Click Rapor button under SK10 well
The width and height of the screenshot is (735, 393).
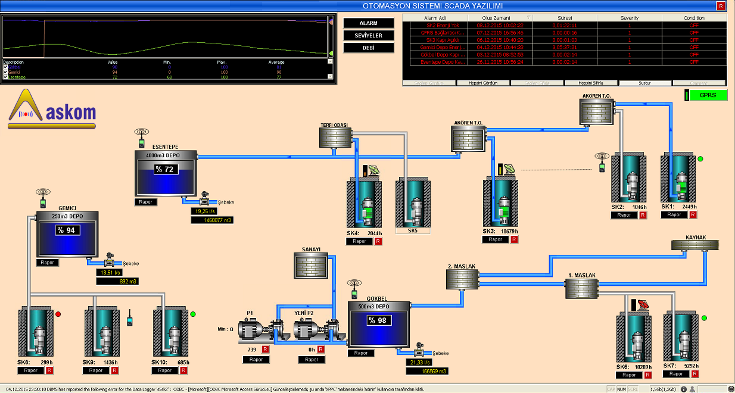pyautogui.click(x=165, y=370)
